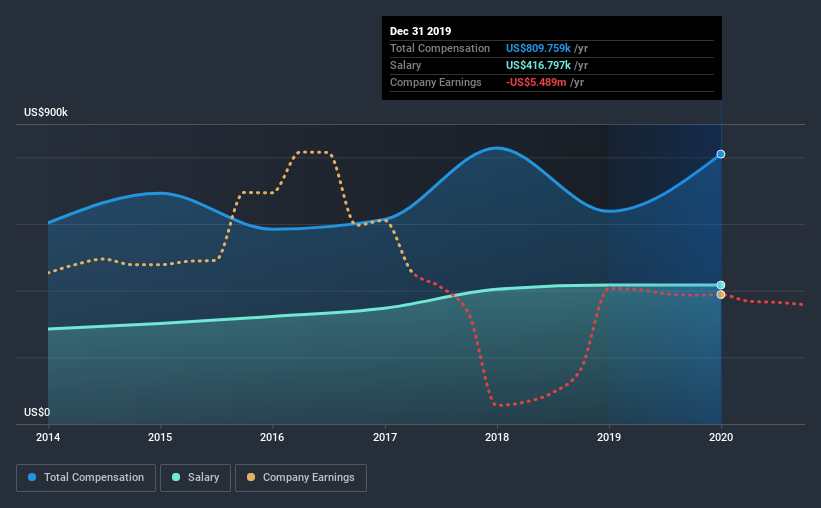Toggle the Salary legend button
The image size is (821, 508).
(195, 478)
